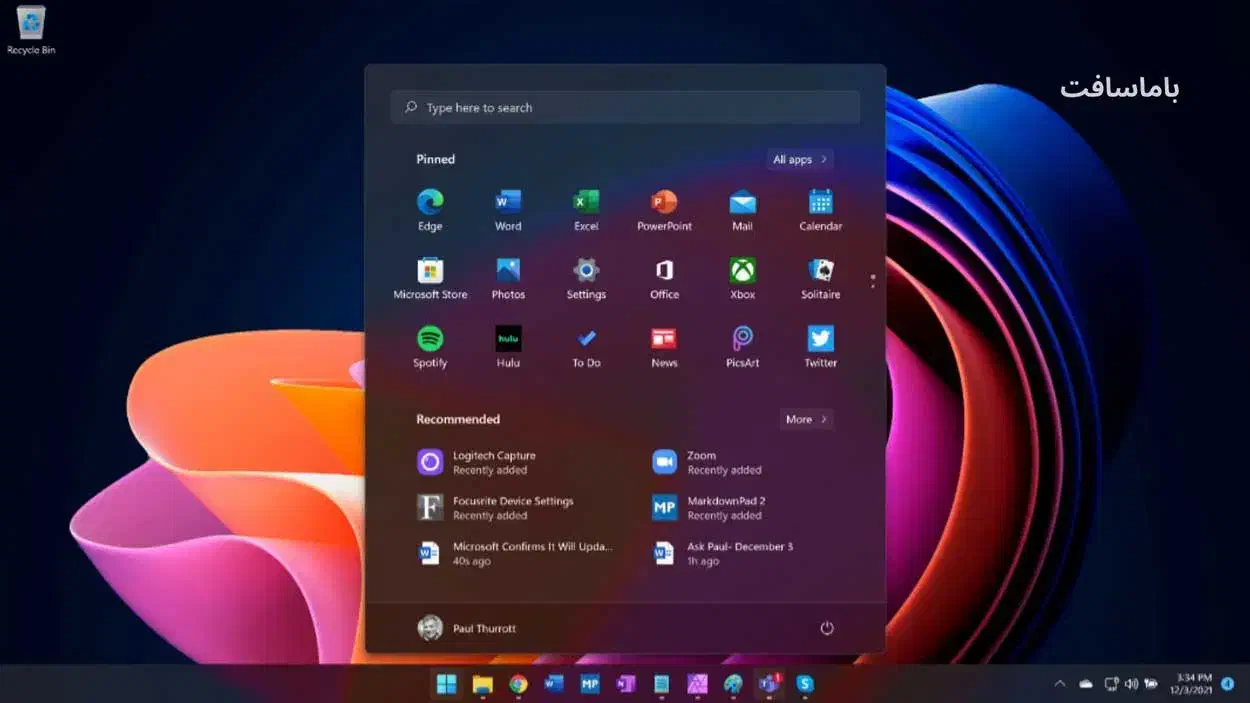
Task: Open the Paul Thurrott user account menu
Action: tap(467, 628)
